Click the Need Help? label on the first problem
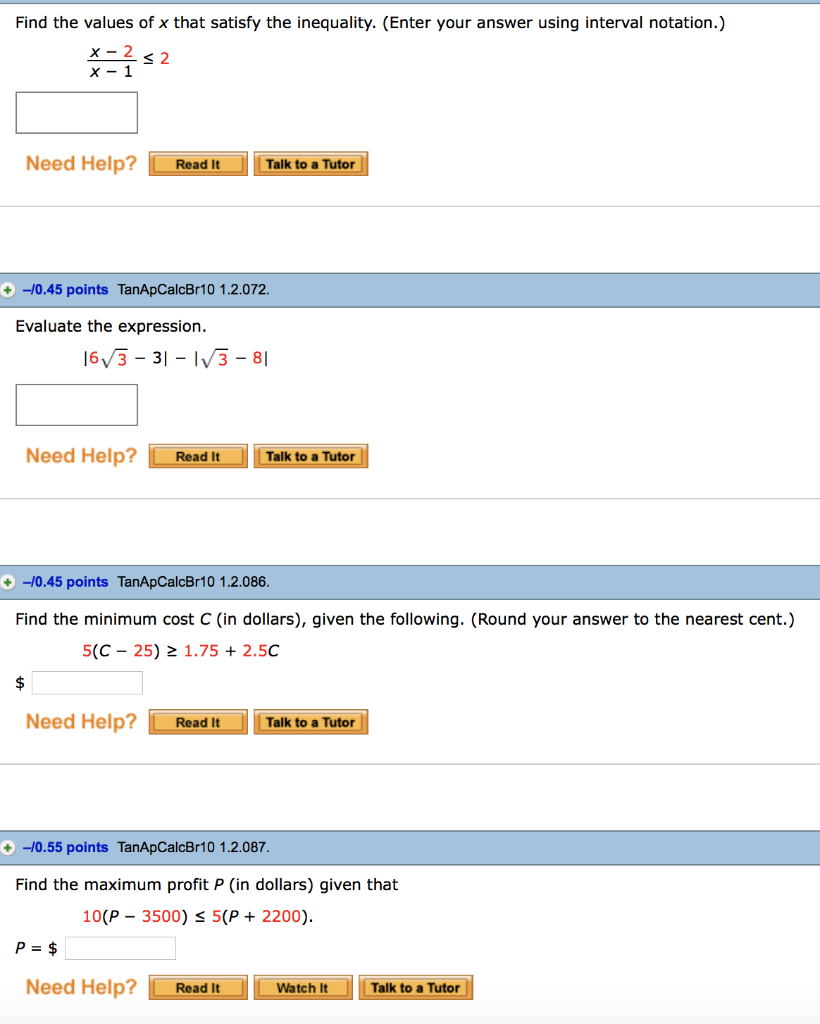The image size is (820, 1024). pyautogui.click(x=80, y=163)
